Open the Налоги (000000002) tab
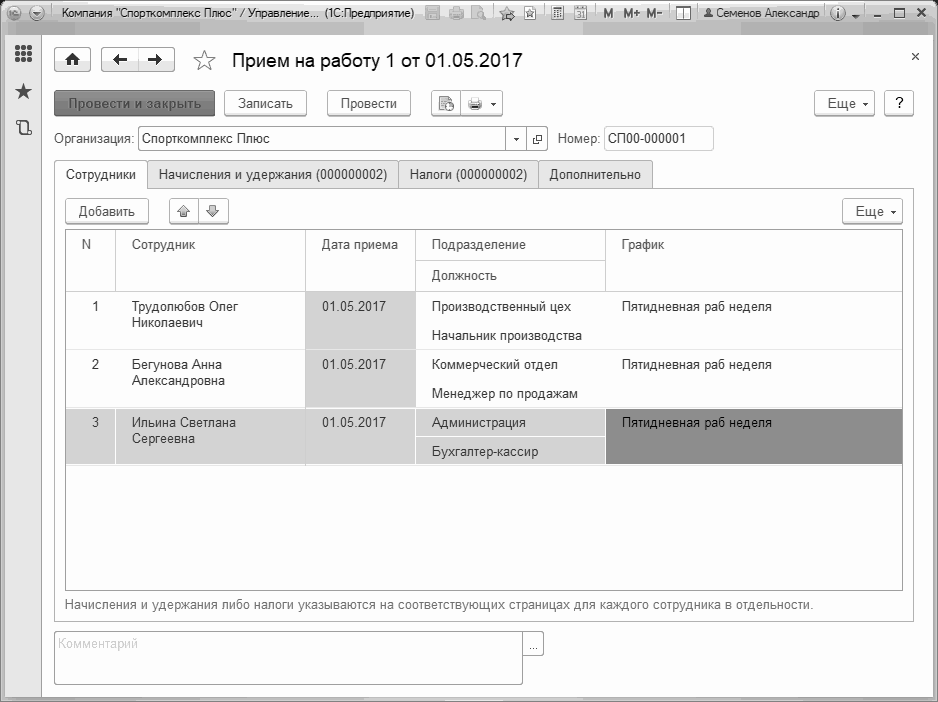The height and width of the screenshot is (702, 938). pyautogui.click(x=468, y=175)
